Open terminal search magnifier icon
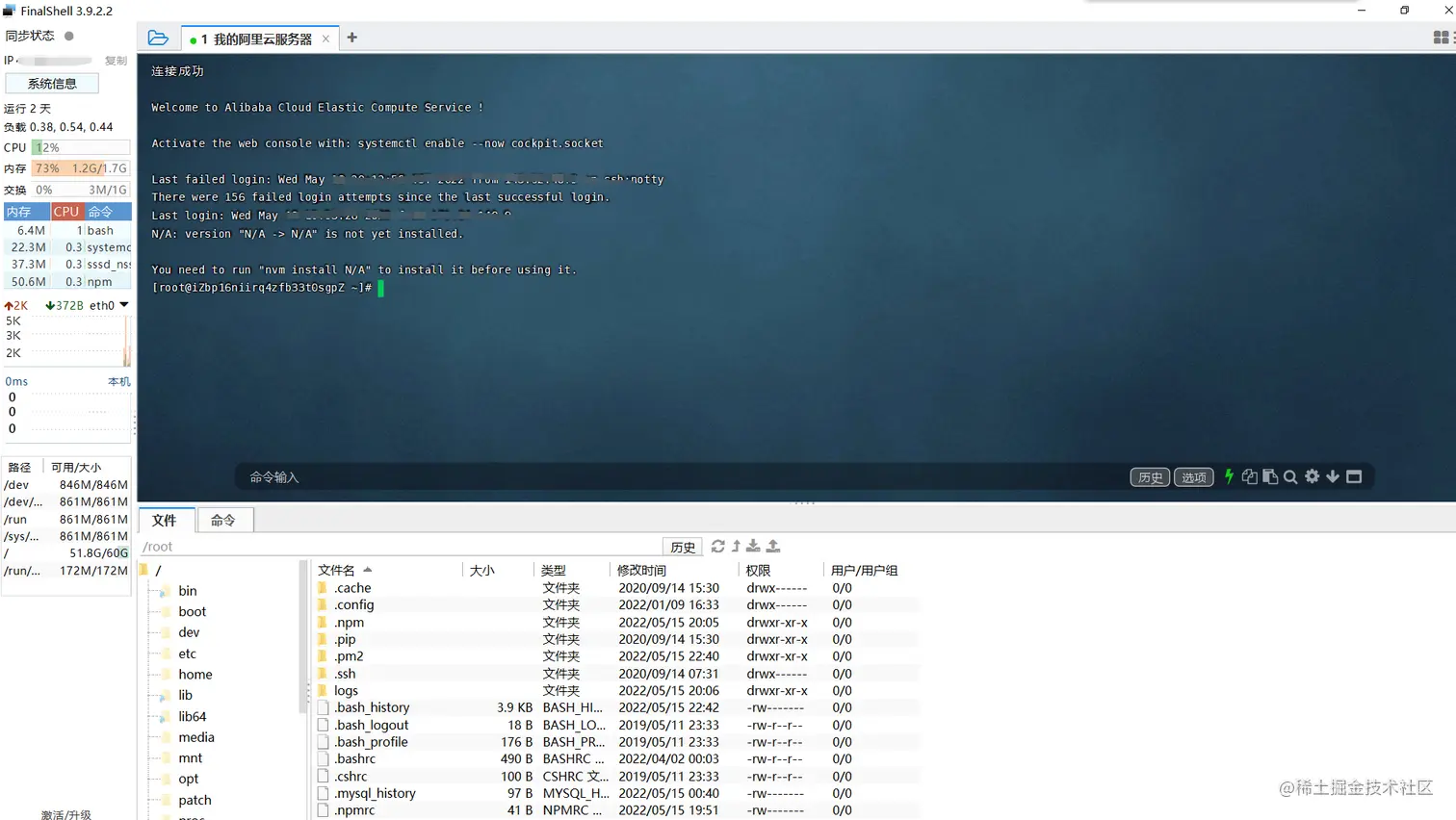This screenshot has width=1456, height=820. 1290,476
